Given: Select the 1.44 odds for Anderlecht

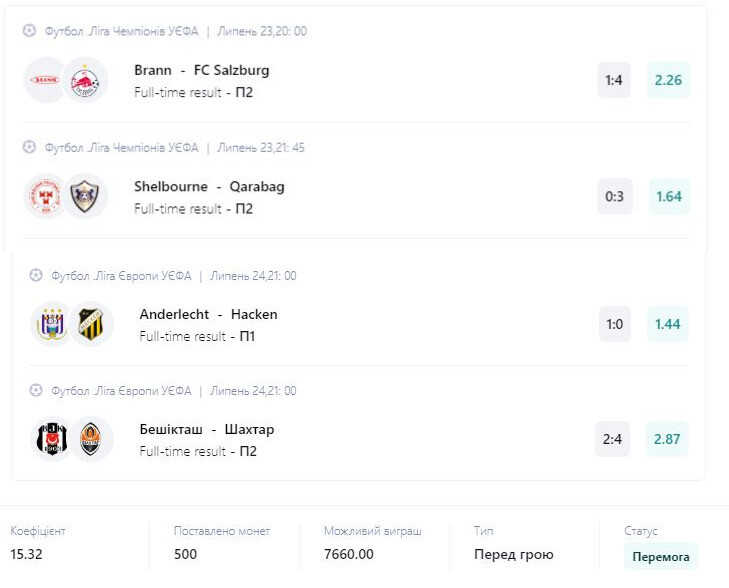Looking at the screenshot, I should (667, 324).
